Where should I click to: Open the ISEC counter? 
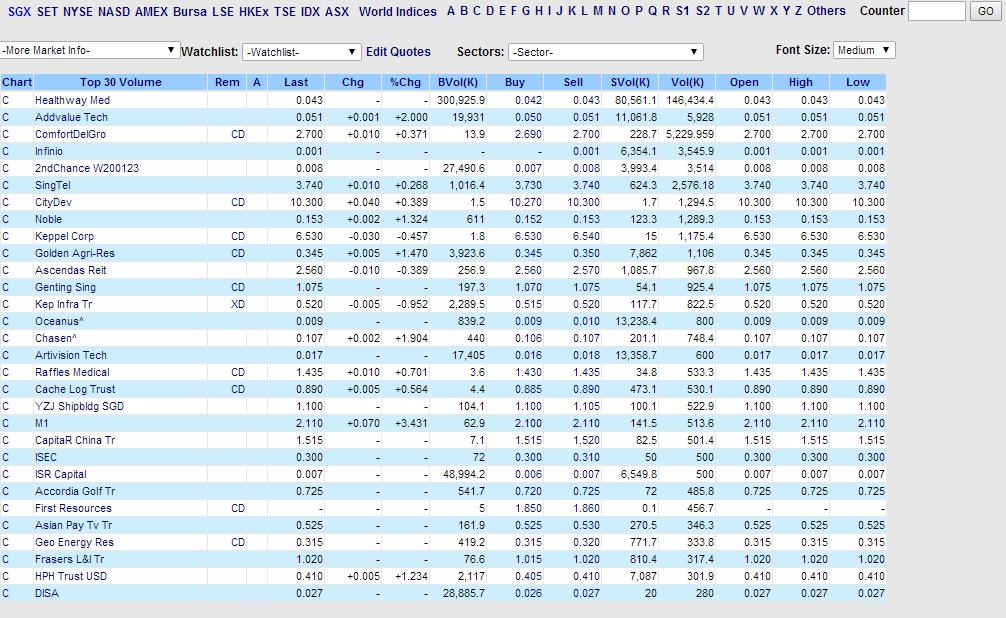tap(46, 458)
